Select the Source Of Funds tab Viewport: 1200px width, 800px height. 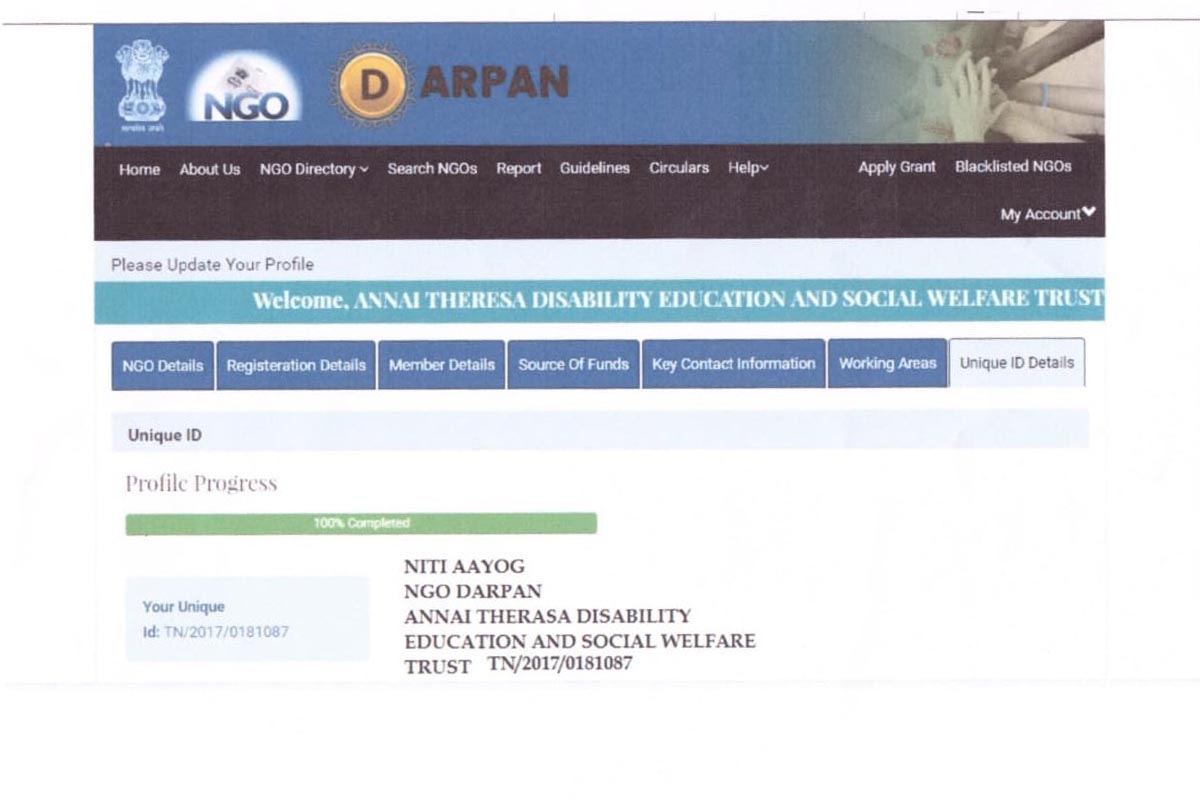point(573,364)
